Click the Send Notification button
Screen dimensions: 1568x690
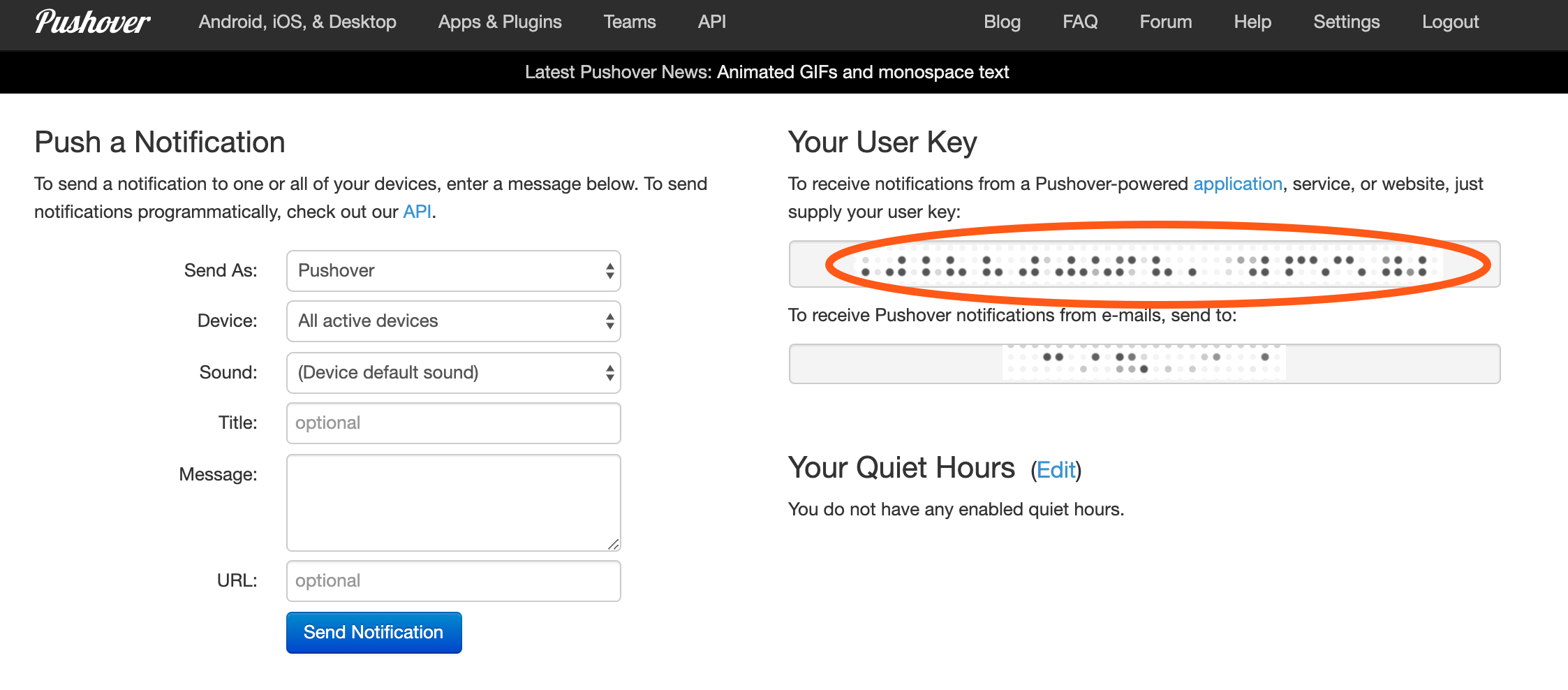374,633
